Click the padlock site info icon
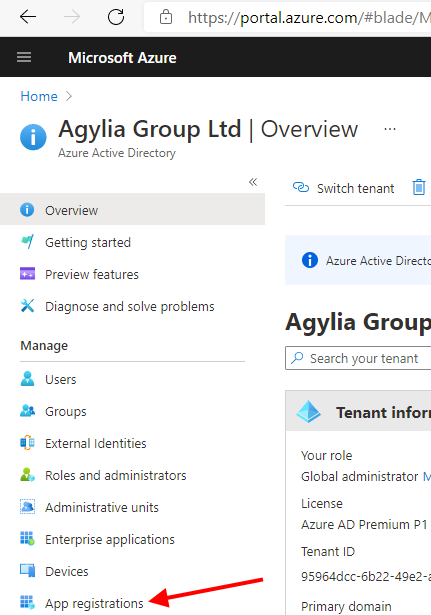Image resolution: width=431 pixels, height=615 pixels. (166, 17)
